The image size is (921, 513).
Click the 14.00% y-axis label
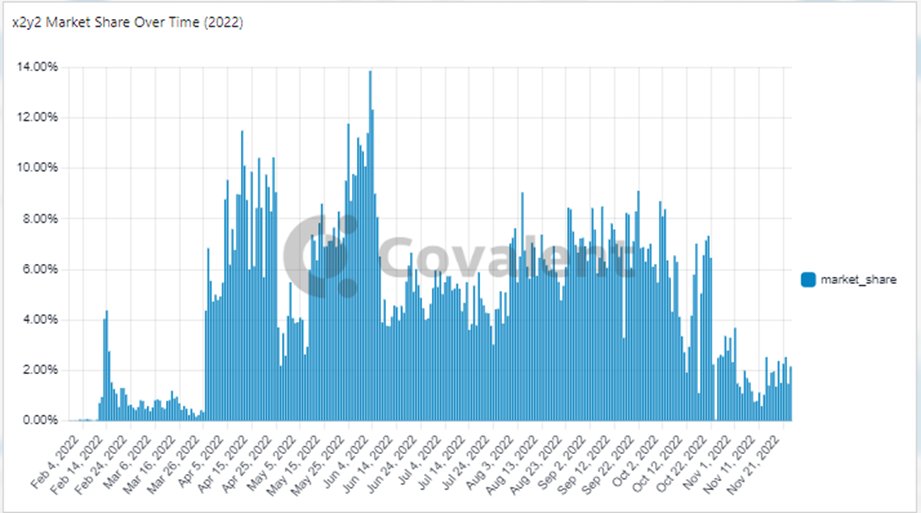pyautogui.click(x=38, y=67)
